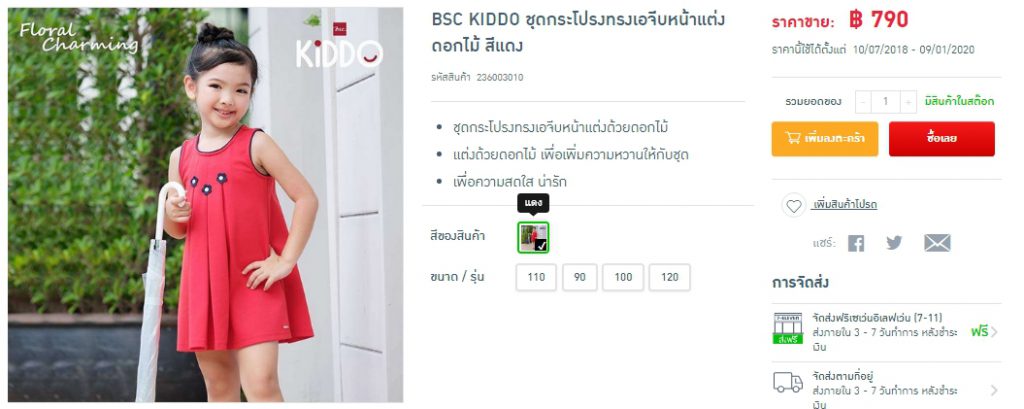Viewport: 1024px width, 409px height.
Task: Expand the home address delivery chevron
Action: (994, 390)
